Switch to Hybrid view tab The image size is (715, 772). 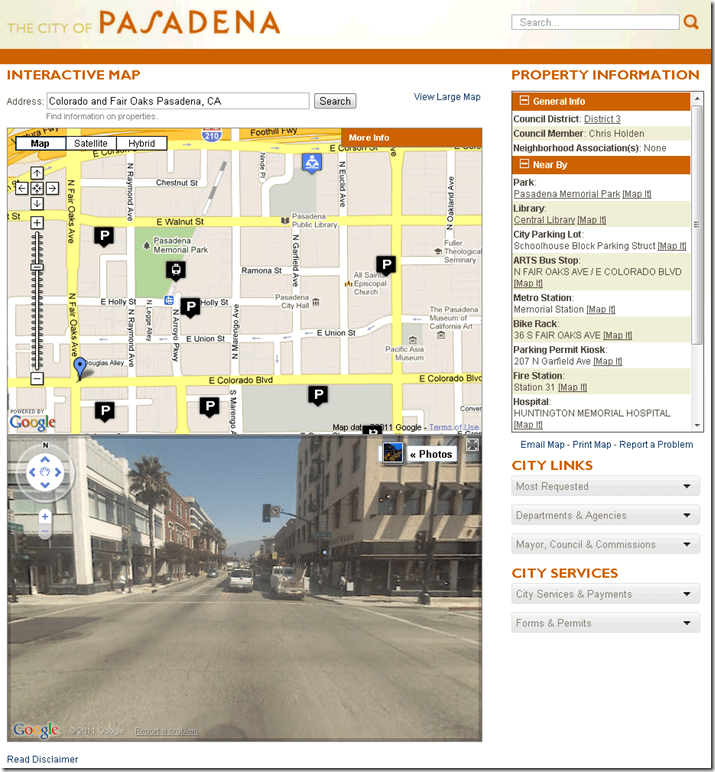(142, 143)
